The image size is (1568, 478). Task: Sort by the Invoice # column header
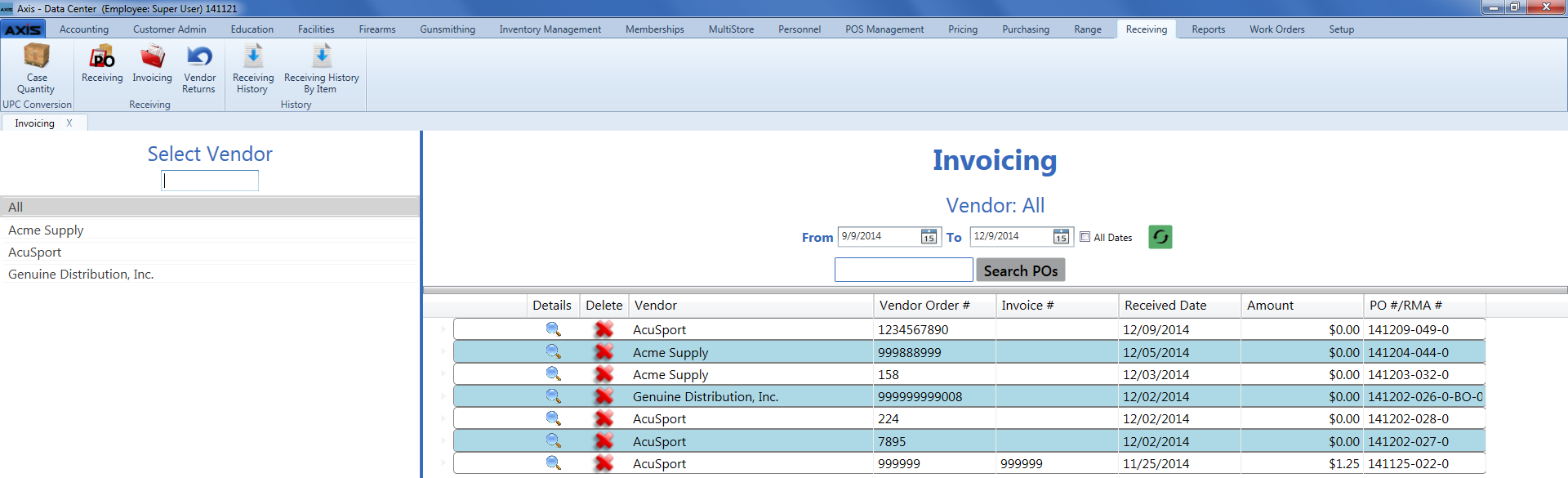(x=1058, y=306)
